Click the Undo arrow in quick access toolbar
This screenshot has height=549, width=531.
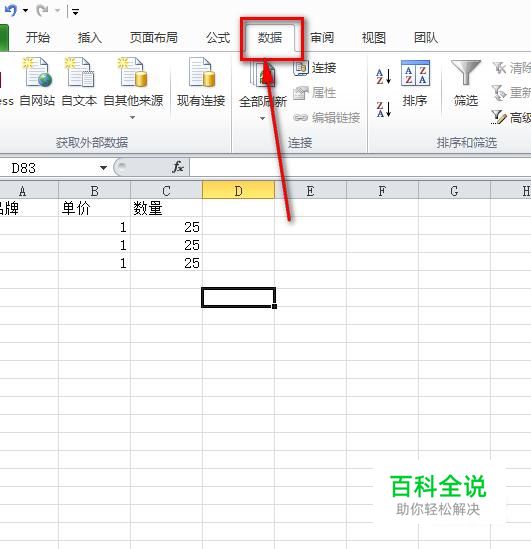pos(11,11)
